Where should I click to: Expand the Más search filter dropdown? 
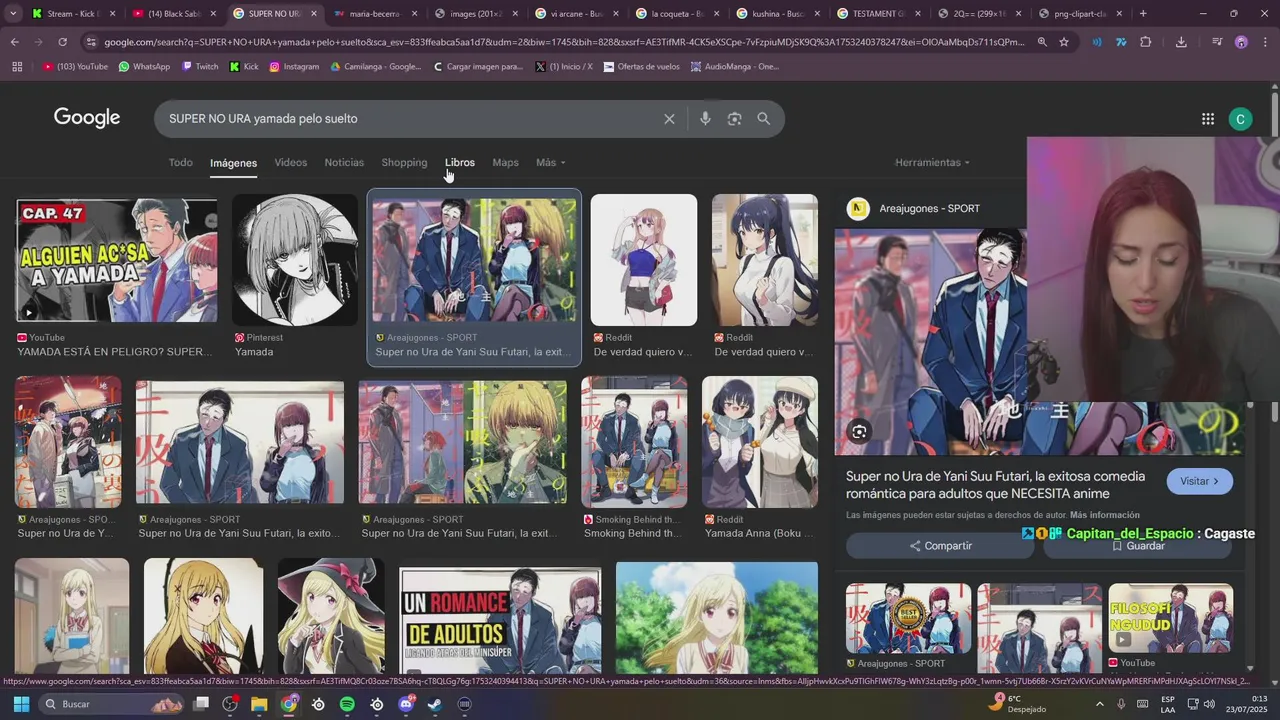pyautogui.click(x=550, y=163)
